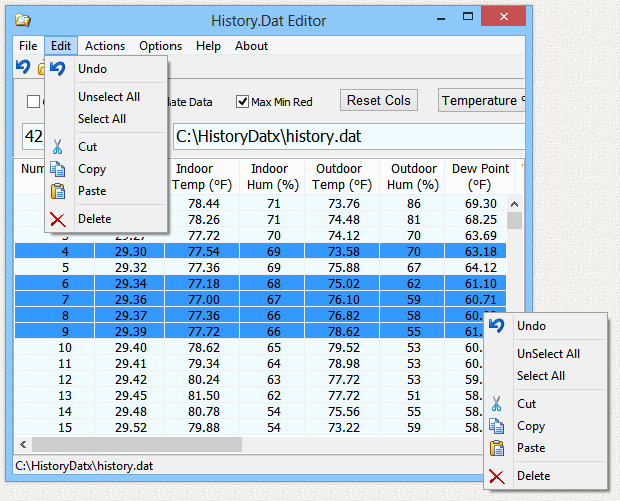620x501 pixels.
Task: Click the scissors icon in the context menu
Action: tap(497, 404)
